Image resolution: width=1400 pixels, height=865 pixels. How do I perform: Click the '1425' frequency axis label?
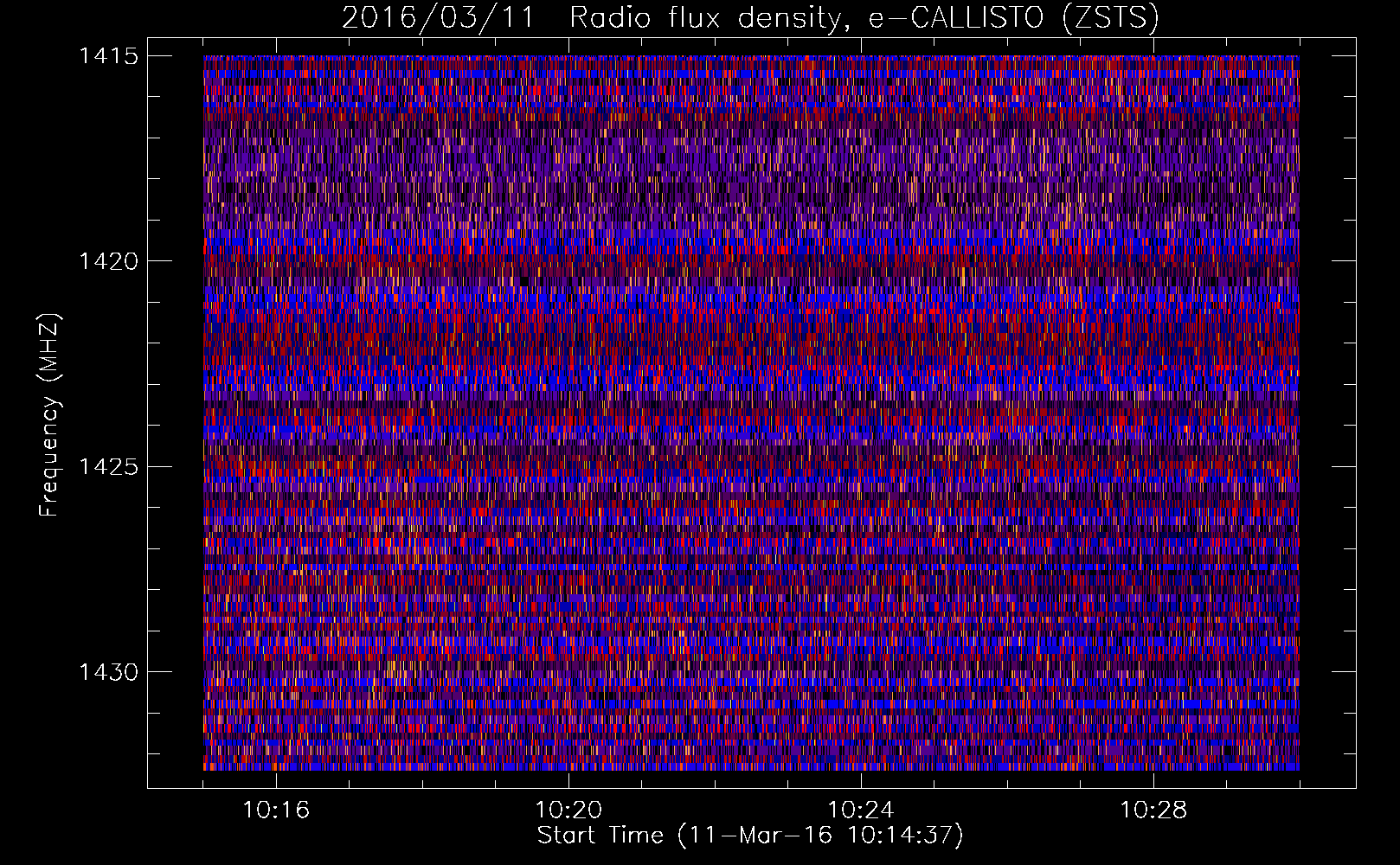coord(108,467)
